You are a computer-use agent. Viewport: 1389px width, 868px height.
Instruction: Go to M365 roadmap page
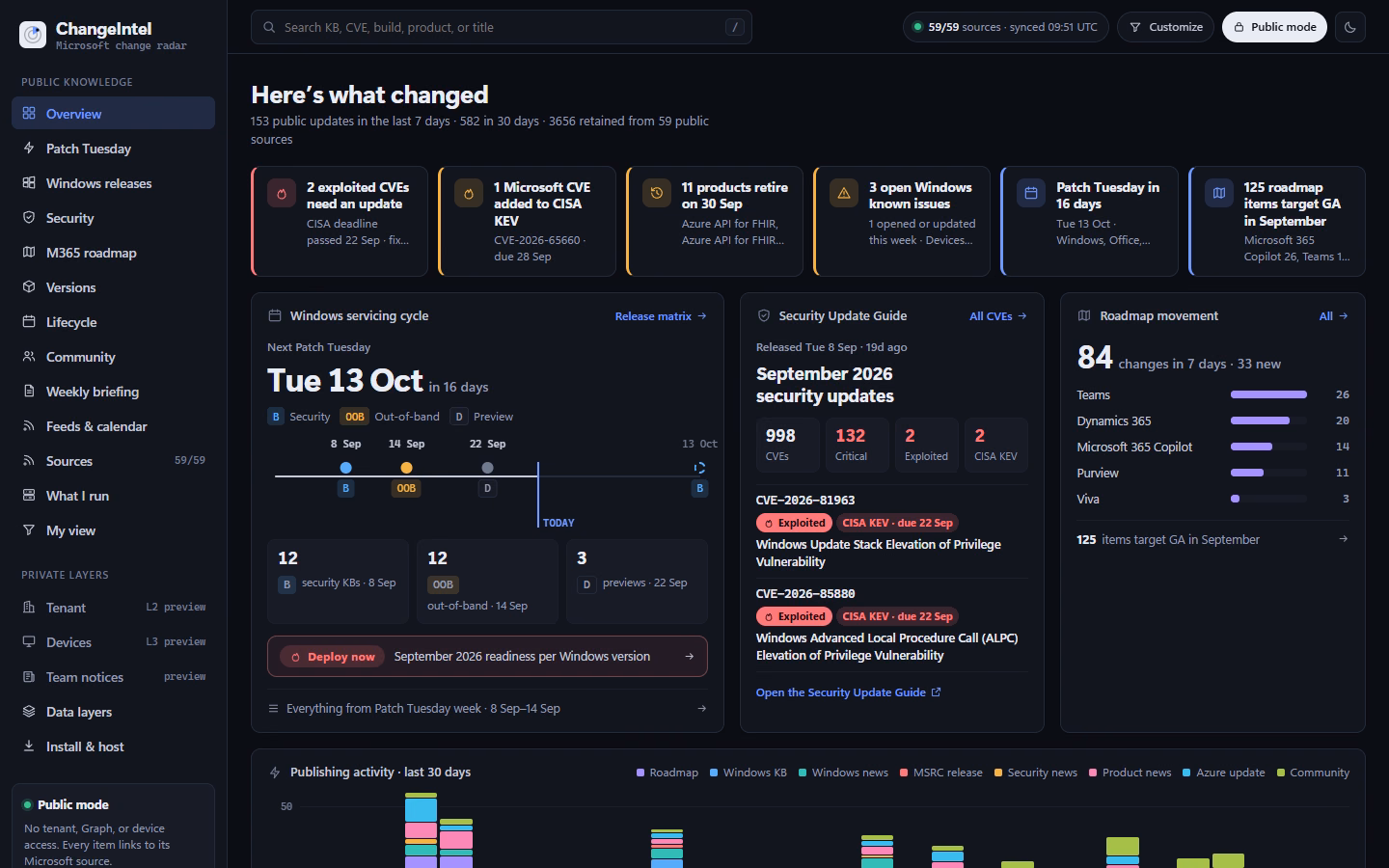click(113, 253)
